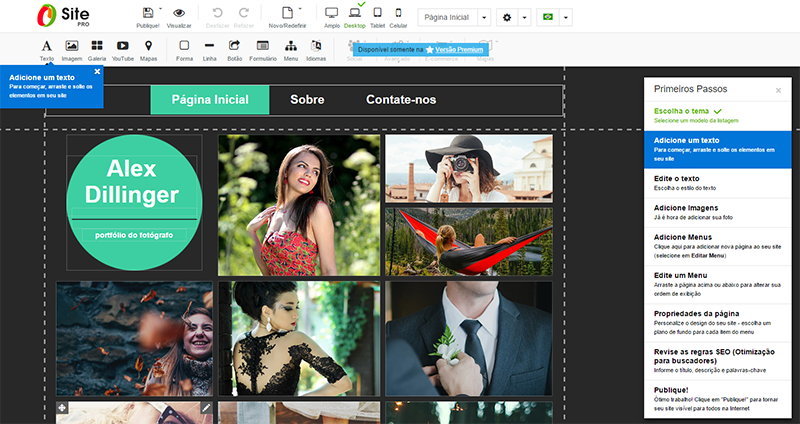800x424 pixels.
Task: Open the Visualizar preview eye icon
Action: (x=179, y=13)
